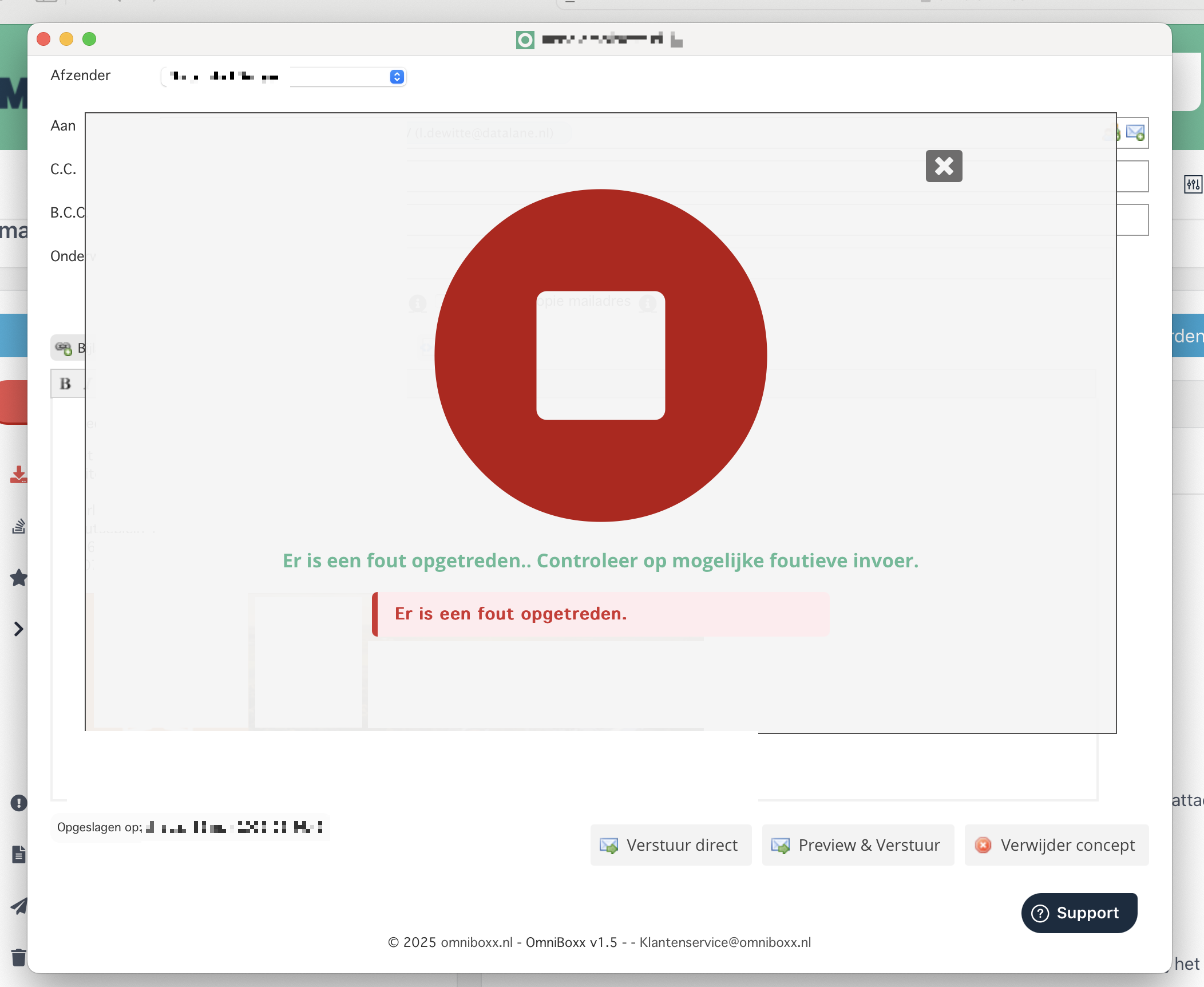The height and width of the screenshot is (987, 1204).
Task: Click the Bijlage attachment link icon
Action: [64, 348]
